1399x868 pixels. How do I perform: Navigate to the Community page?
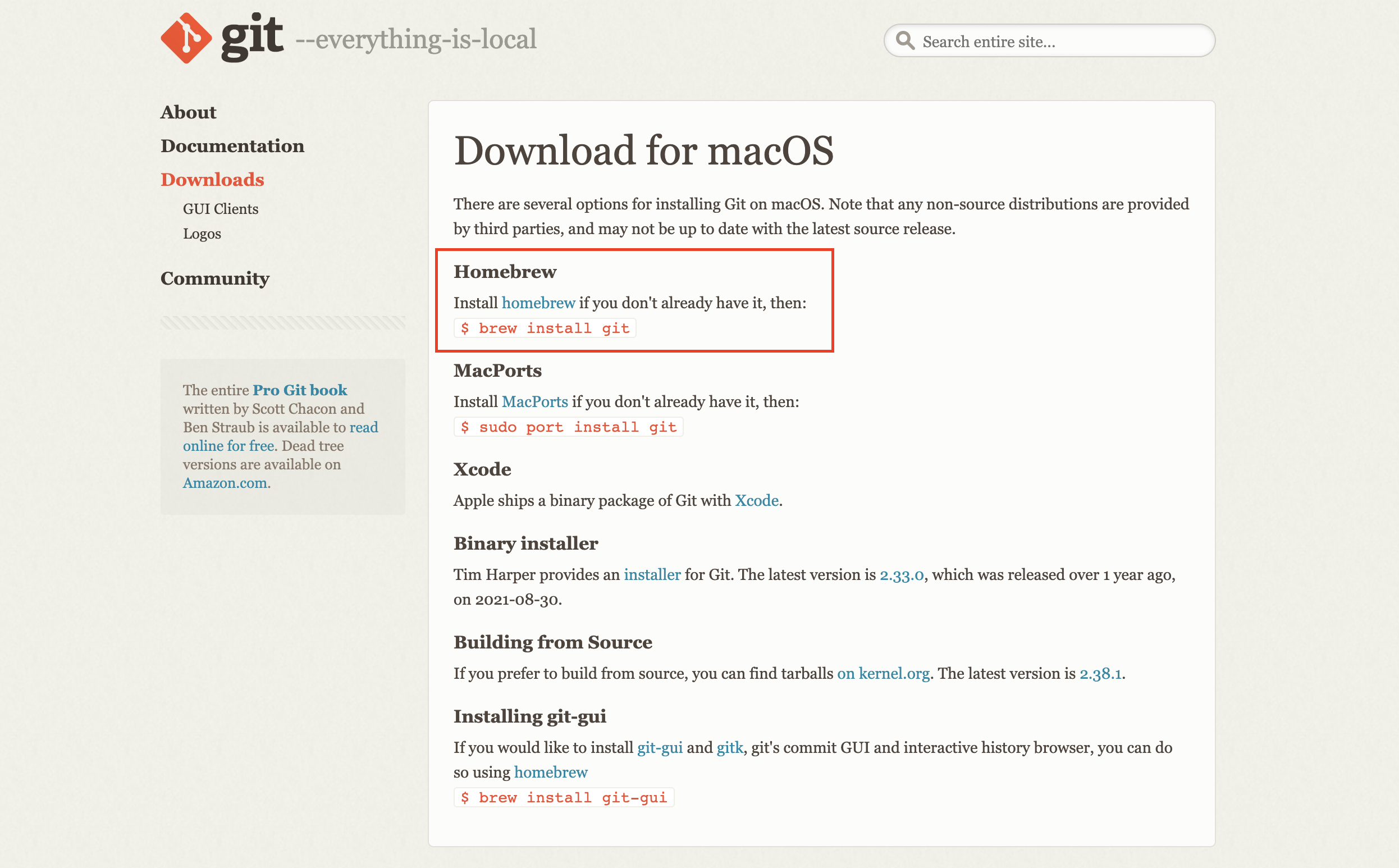214,278
